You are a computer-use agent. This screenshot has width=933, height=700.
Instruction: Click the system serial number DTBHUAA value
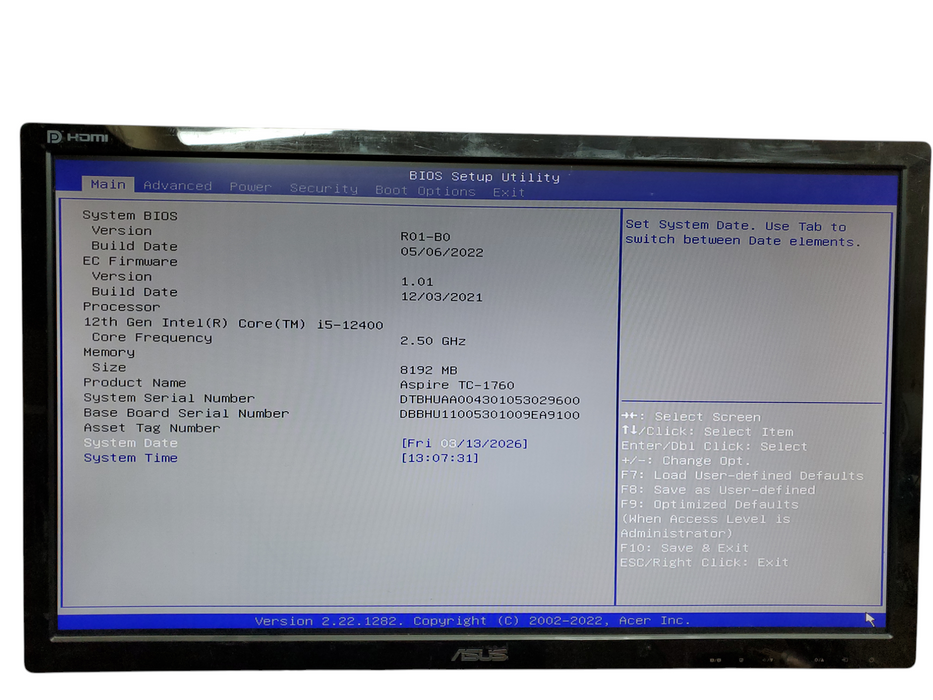point(490,400)
